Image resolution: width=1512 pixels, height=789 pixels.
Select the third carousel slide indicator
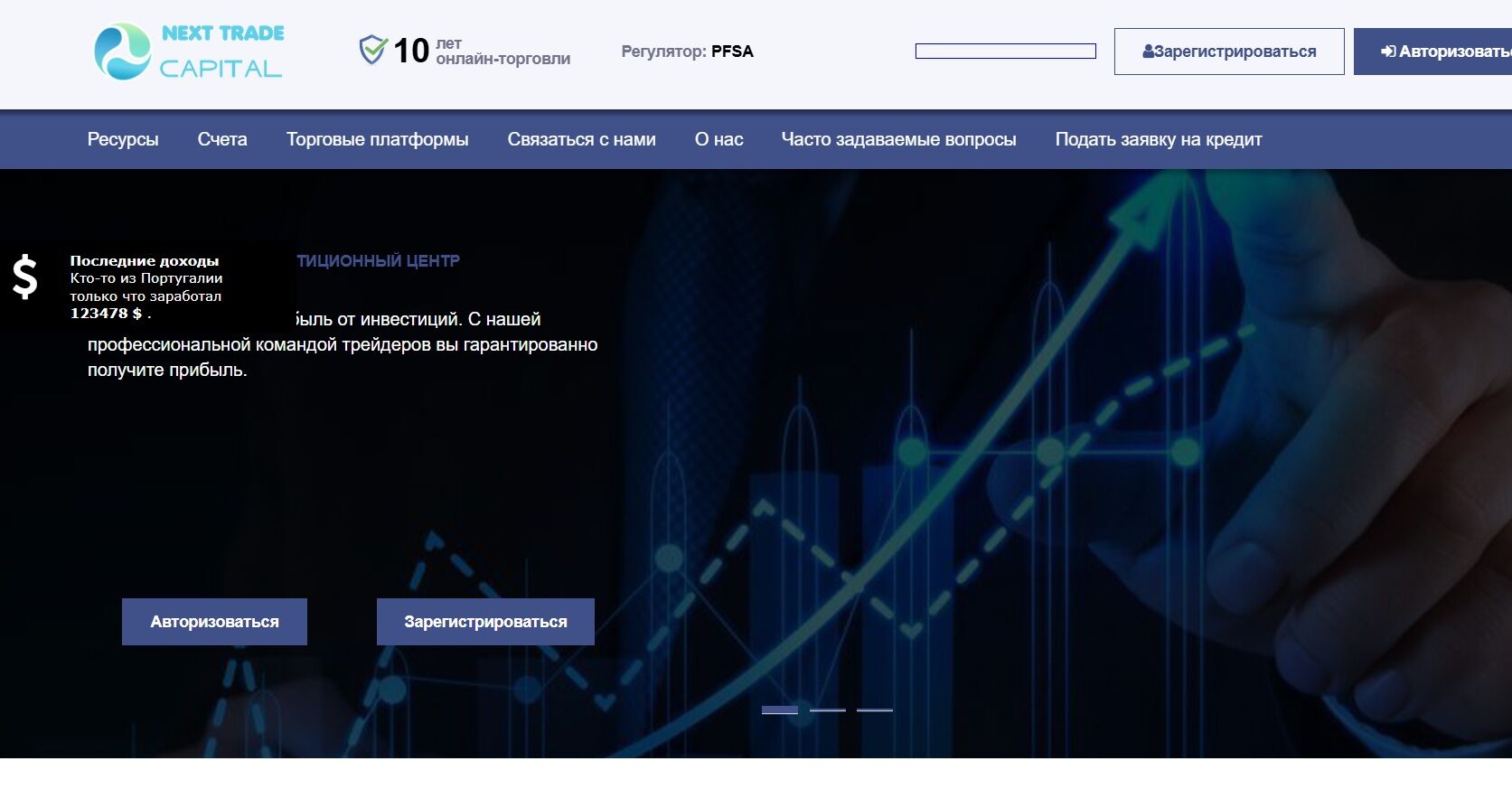[x=875, y=710]
